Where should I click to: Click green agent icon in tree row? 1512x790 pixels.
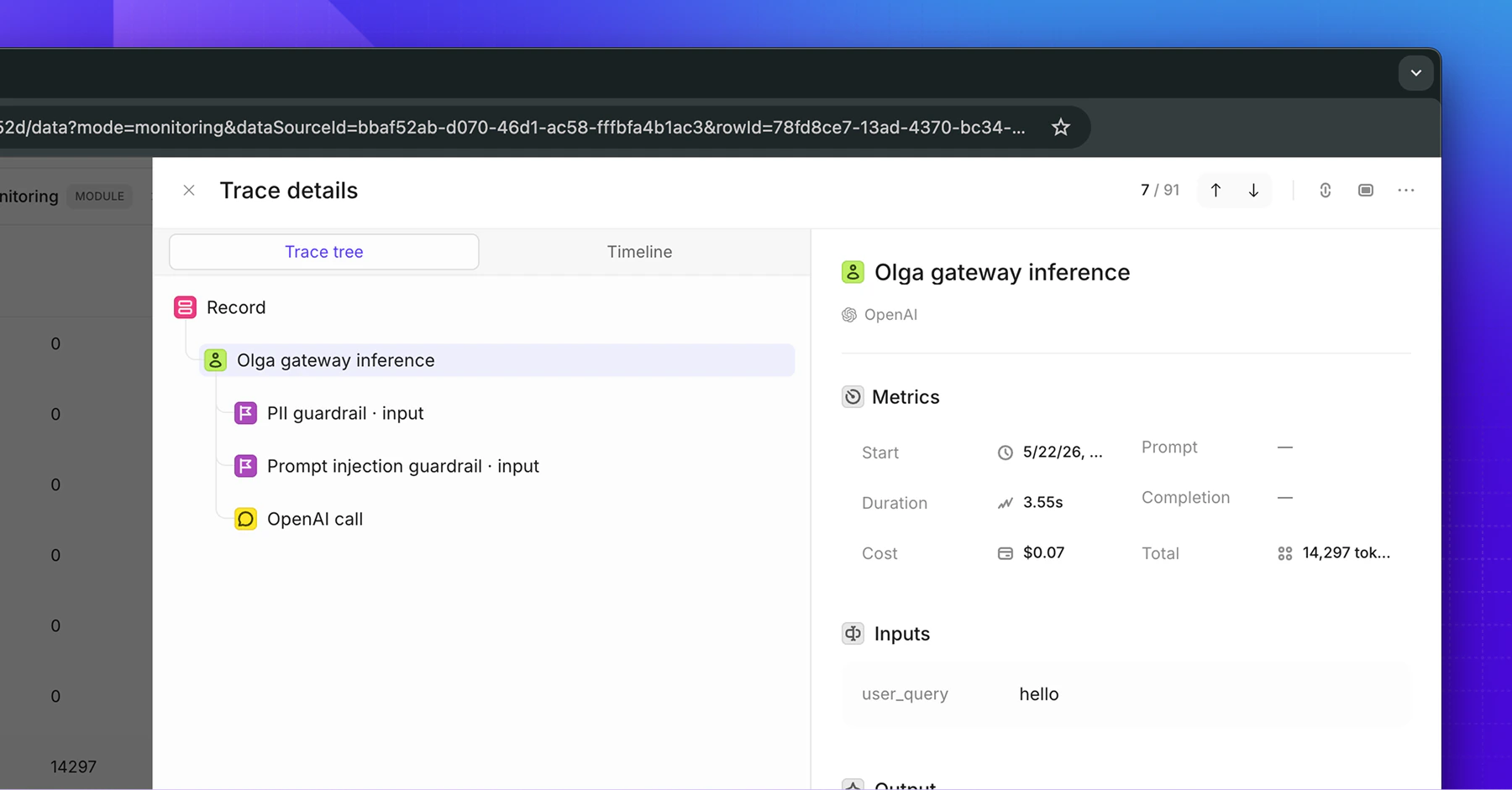[216, 360]
